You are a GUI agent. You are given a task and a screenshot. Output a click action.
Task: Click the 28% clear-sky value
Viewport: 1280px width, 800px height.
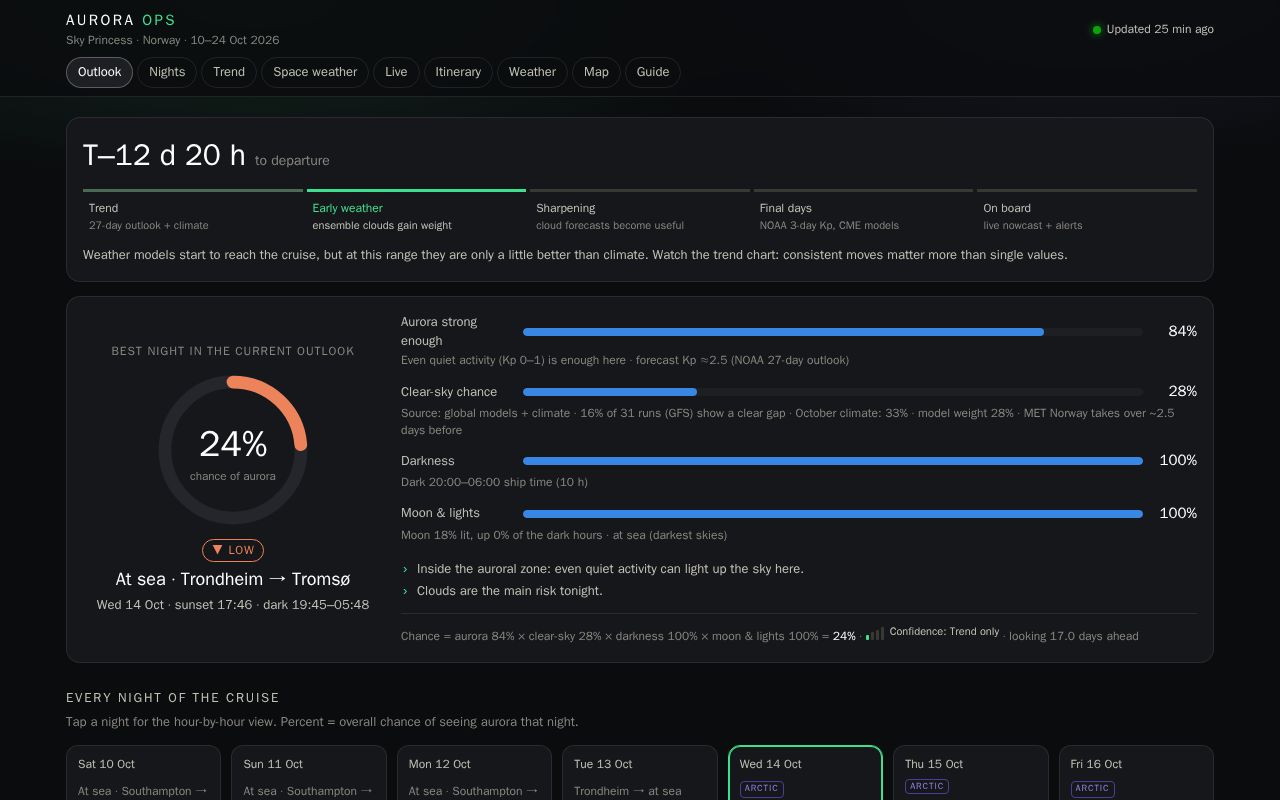pyautogui.click(x=1182, y=392)
